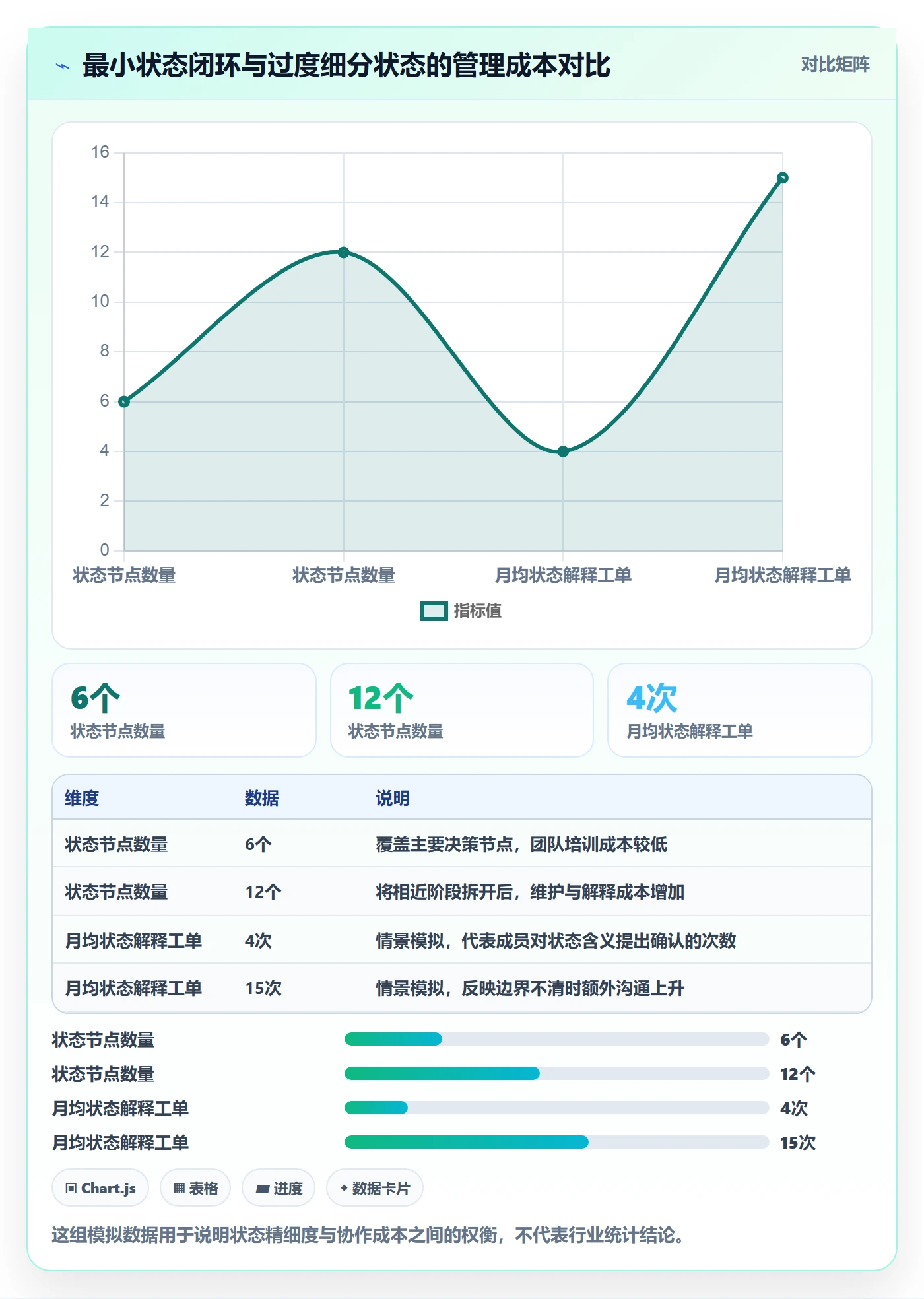Open the 6个 状态节点数量 data card
The height and width of the screenshot is (1299, 924).
coord(184,710)
